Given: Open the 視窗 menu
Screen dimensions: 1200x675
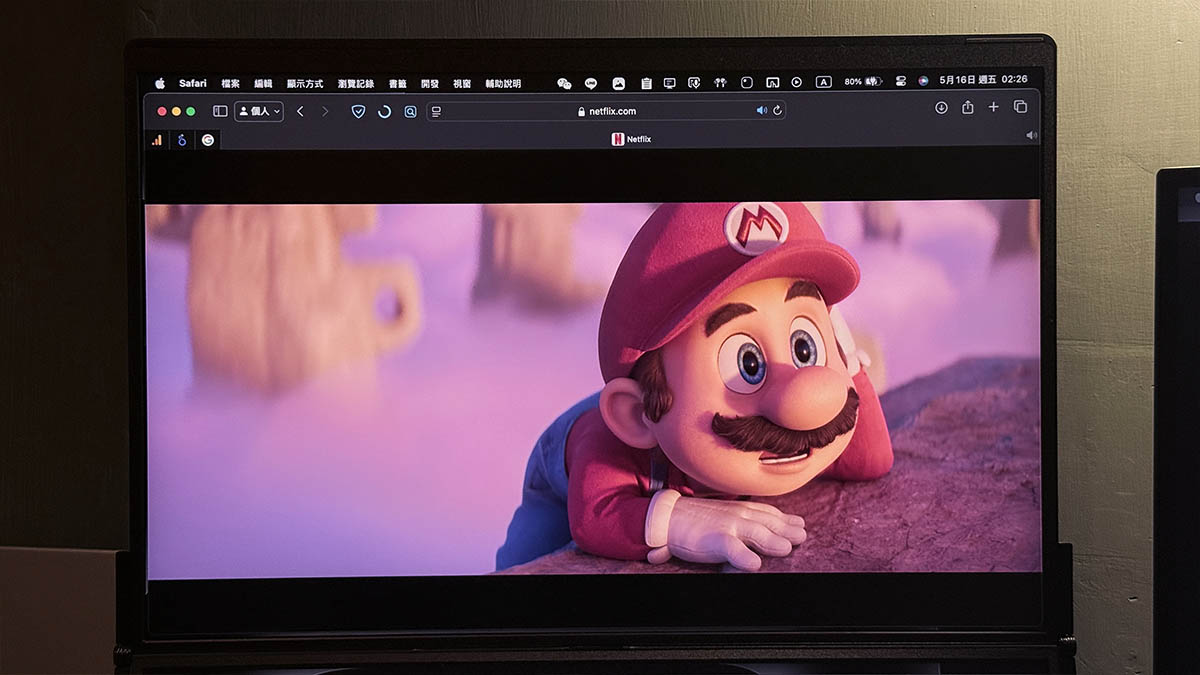Looking at the screenshot, I should pyautogui.click(x=462, y=84).
